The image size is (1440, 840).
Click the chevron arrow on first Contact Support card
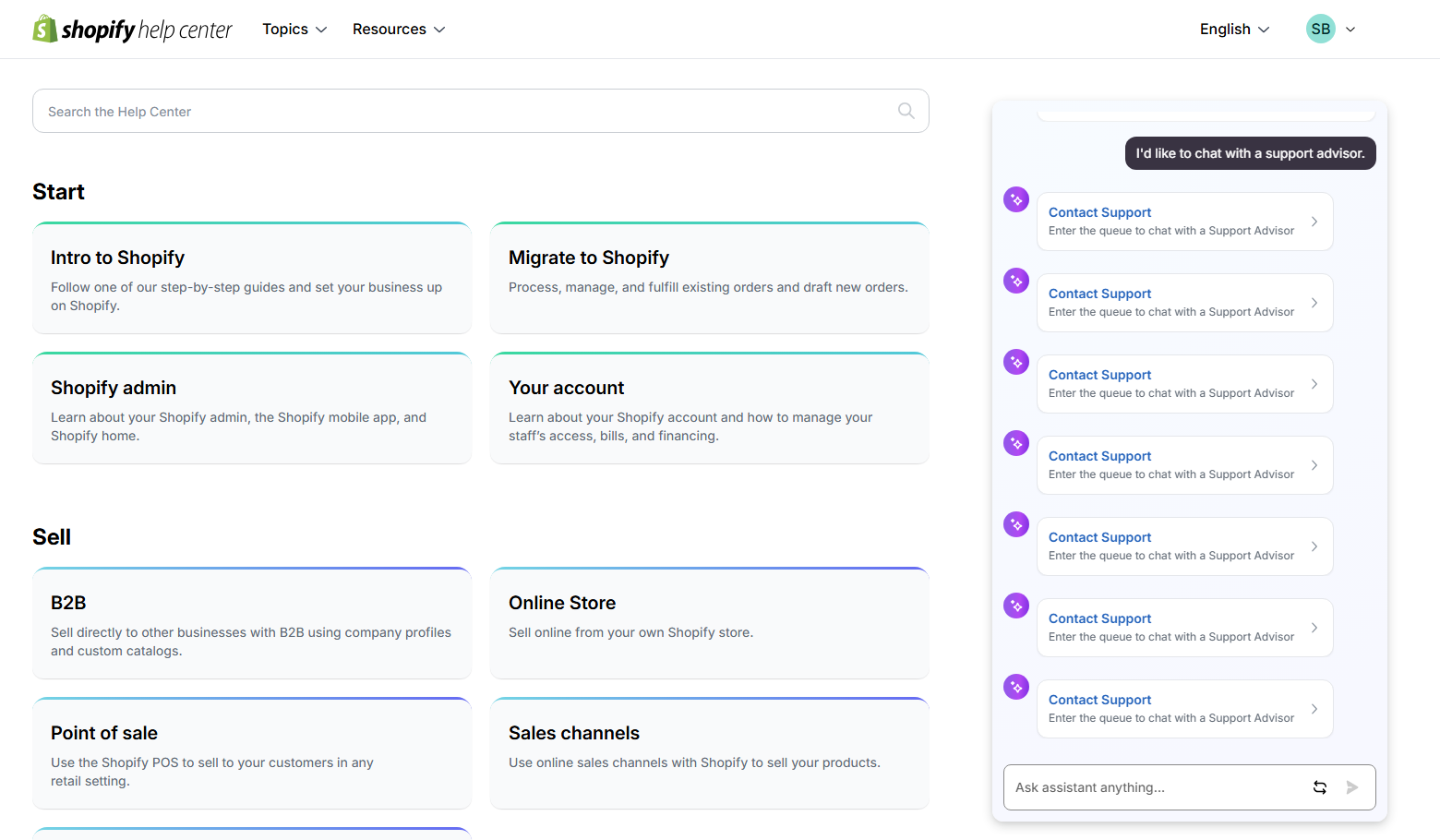pos(1314,222)
